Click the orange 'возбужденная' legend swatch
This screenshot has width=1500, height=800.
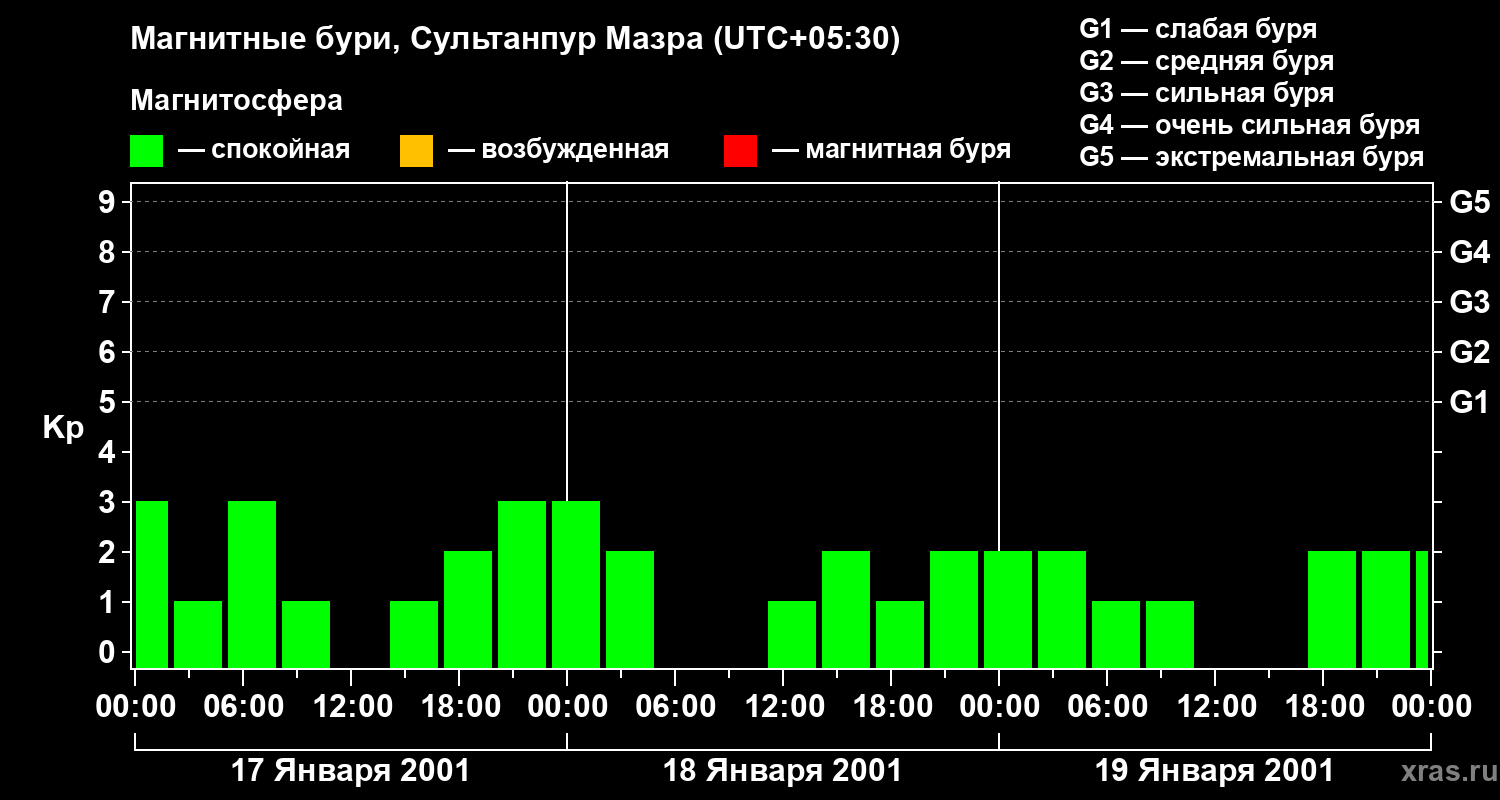(416, 151)
